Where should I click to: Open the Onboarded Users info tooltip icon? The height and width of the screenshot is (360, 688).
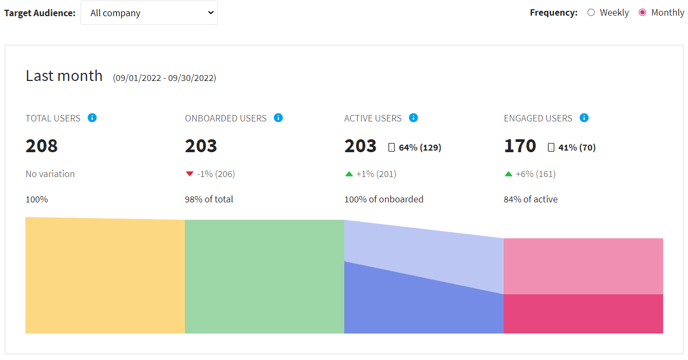point(278,118)
